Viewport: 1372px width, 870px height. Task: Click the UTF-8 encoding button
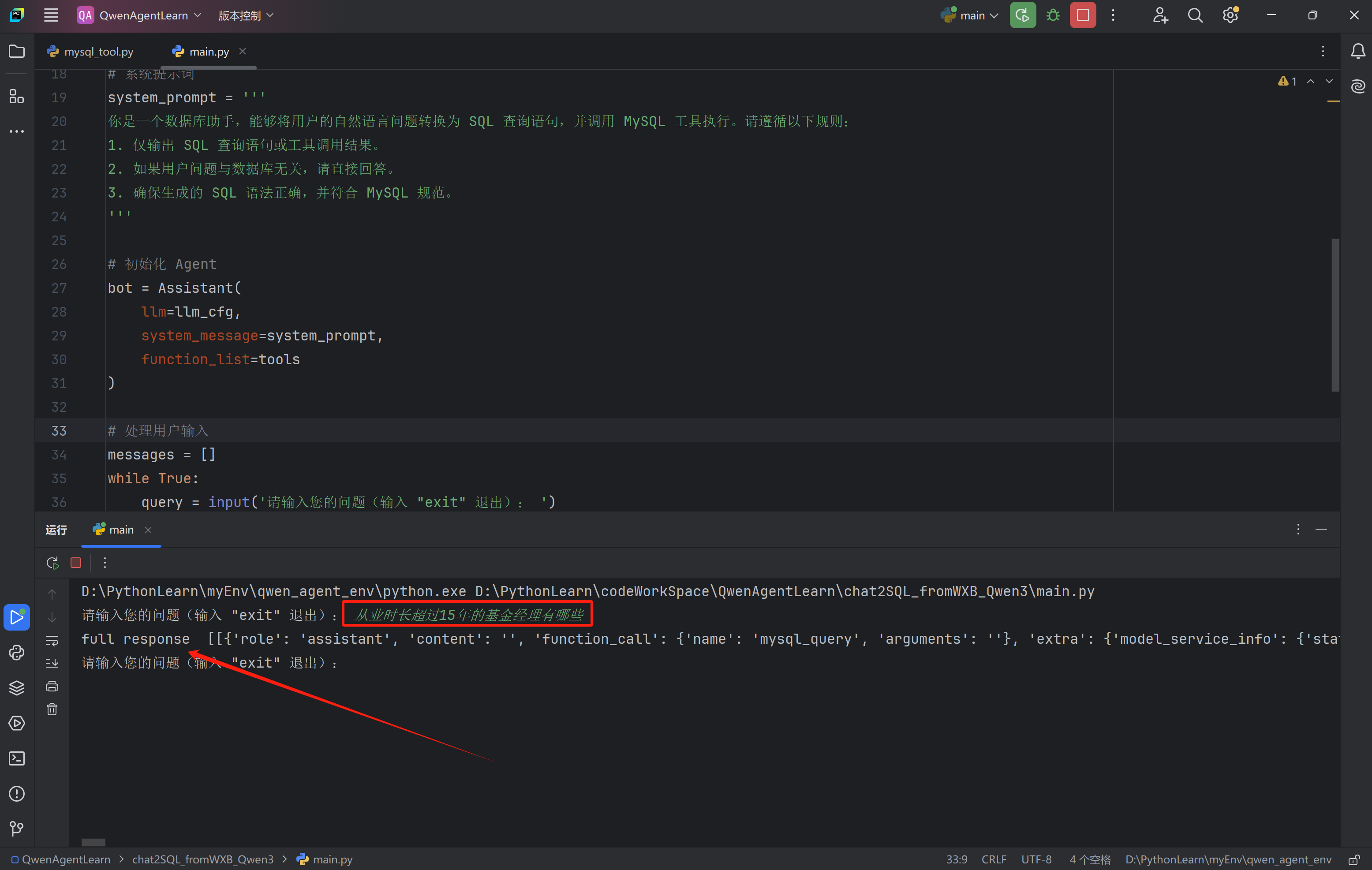[x=1036, y=859]
